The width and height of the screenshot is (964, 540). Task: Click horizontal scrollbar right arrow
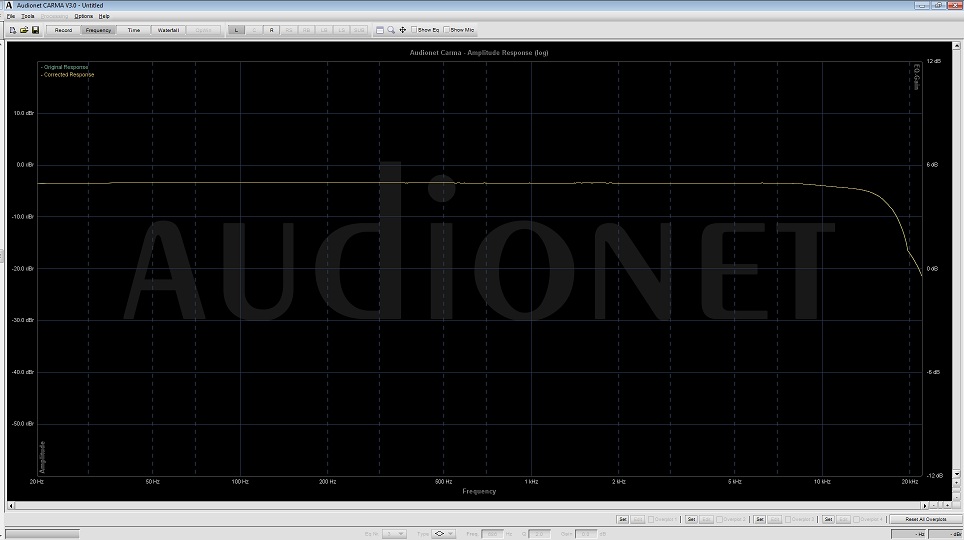[925, 506]
